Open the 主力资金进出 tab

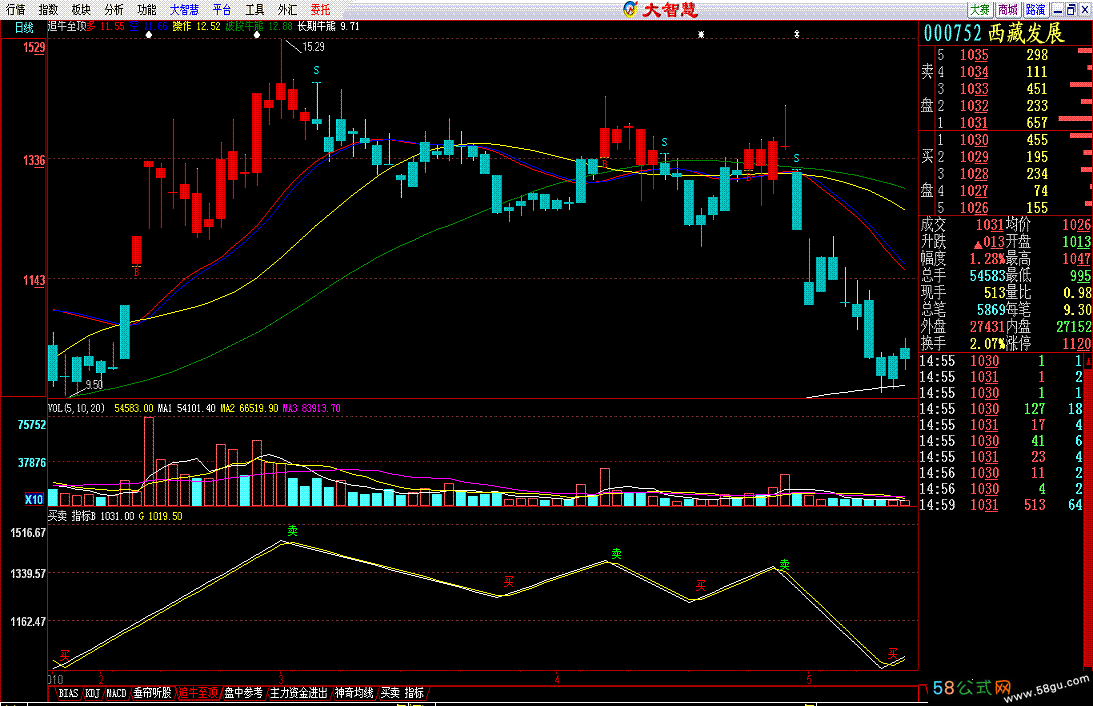(298, 693)
